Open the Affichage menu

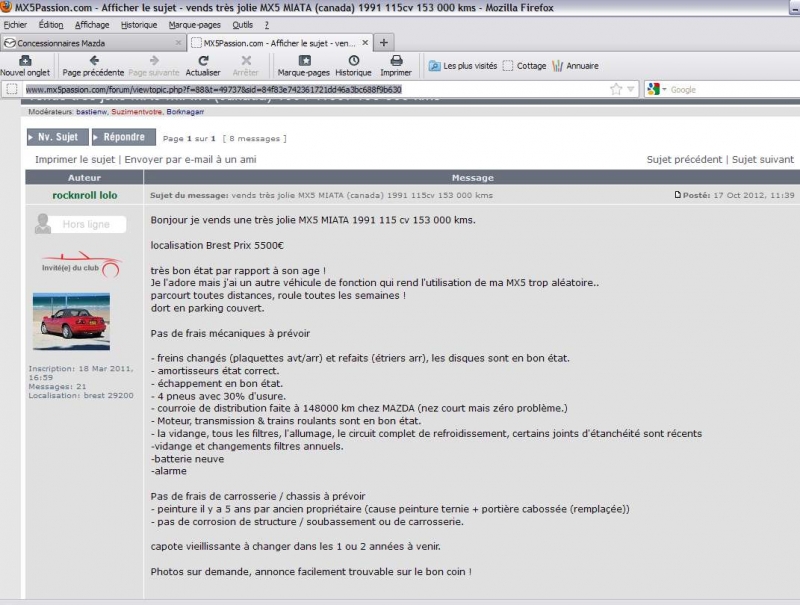click(92, 24)
